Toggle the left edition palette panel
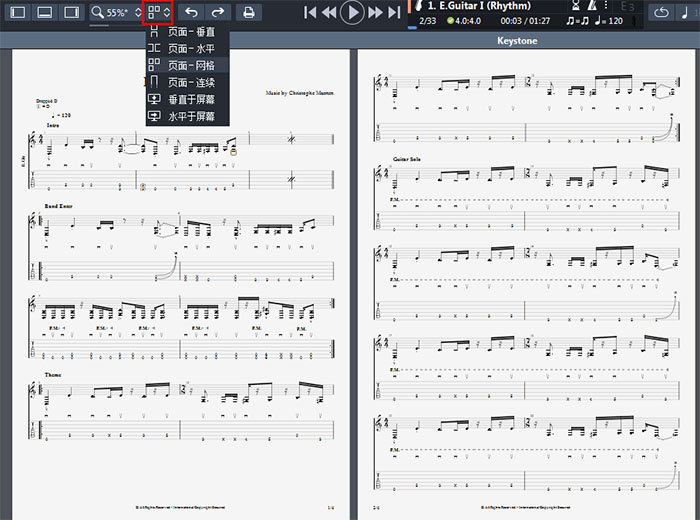 click(18, 13)
